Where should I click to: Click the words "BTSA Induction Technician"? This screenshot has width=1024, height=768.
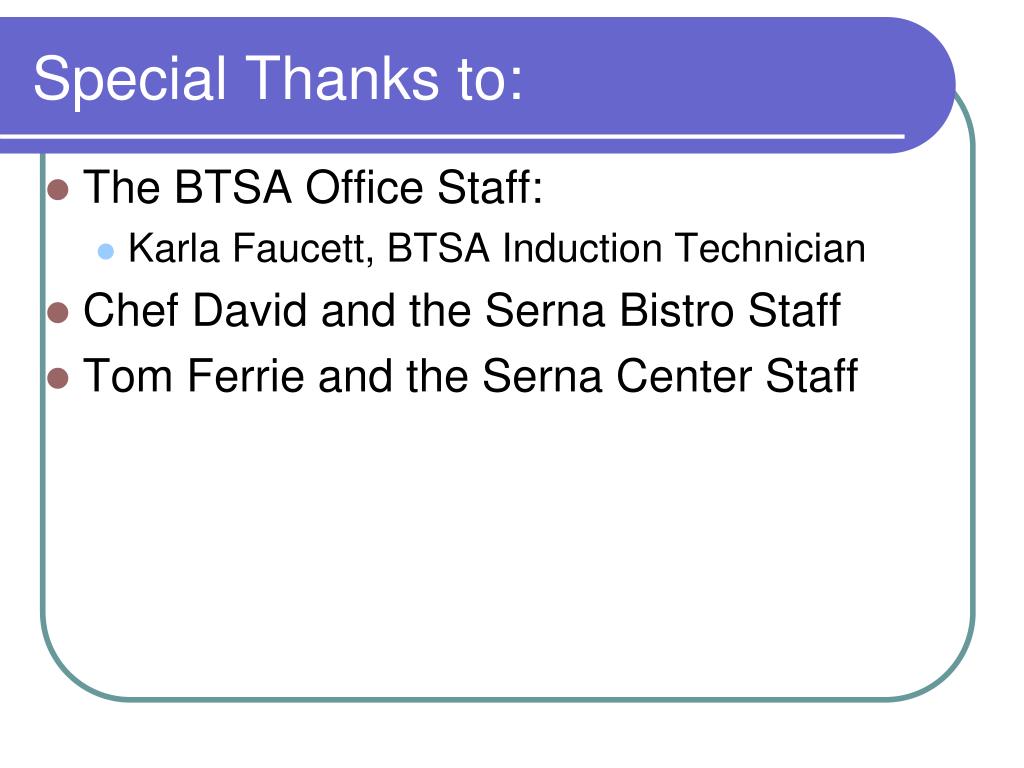click(x=626, y=248)
